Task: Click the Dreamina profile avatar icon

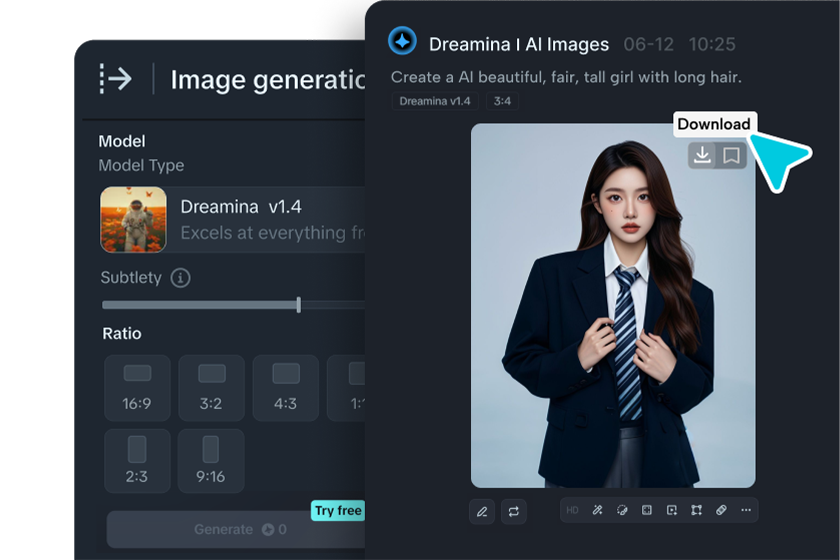Action: point(402,41)
